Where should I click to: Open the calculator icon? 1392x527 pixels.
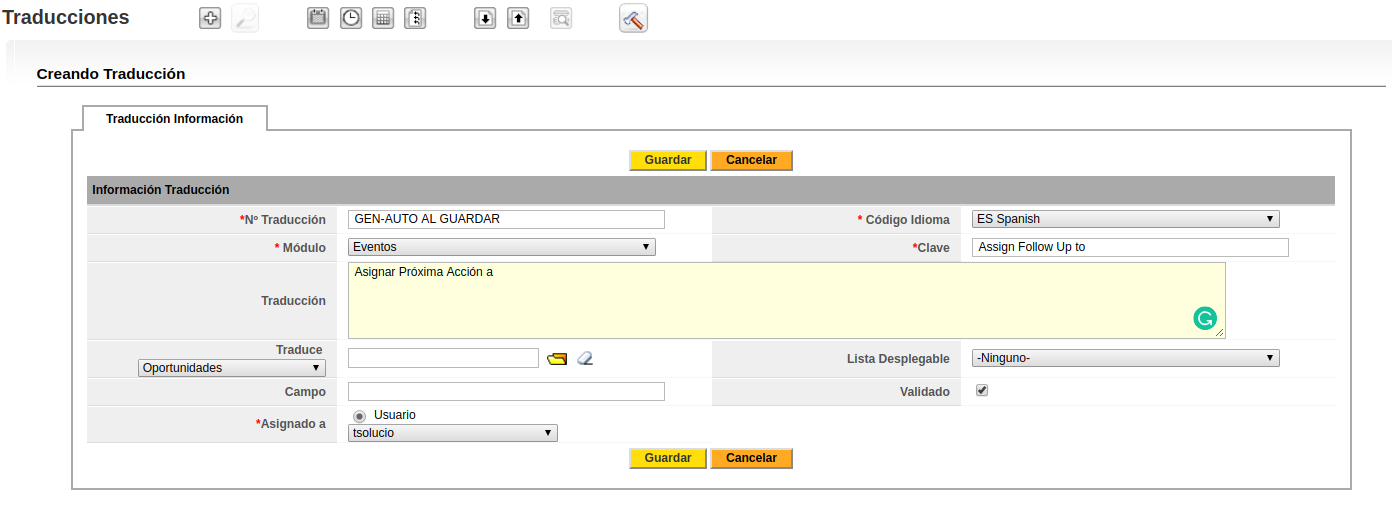click(x=383, y=18)
